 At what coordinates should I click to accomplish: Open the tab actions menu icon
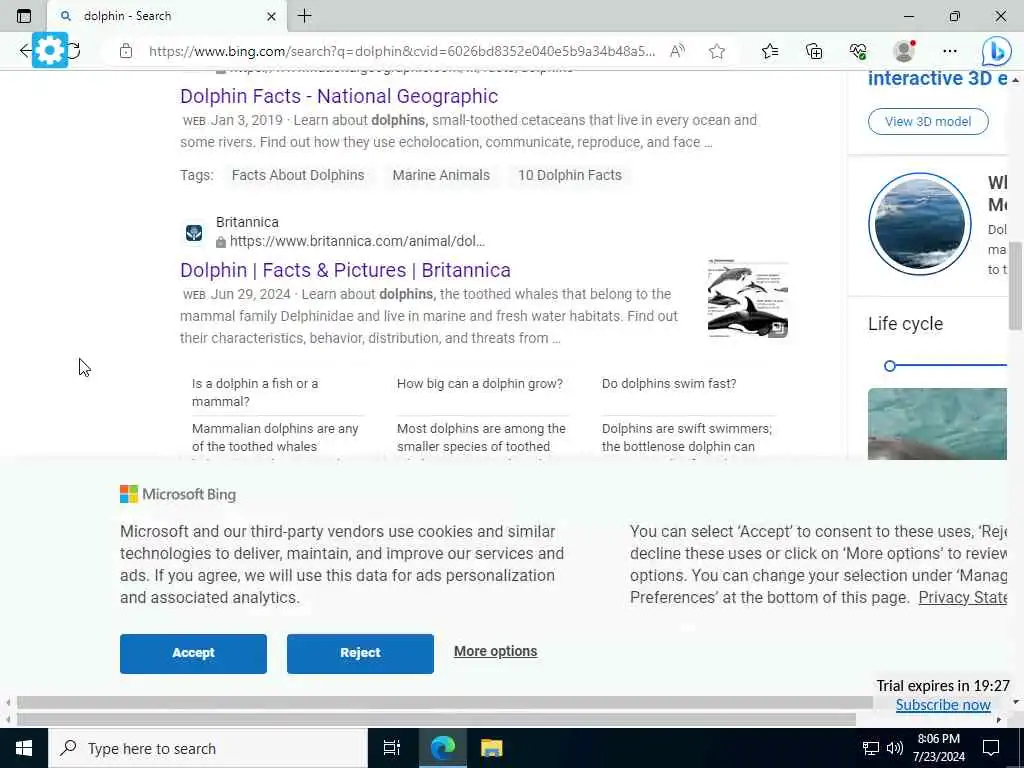click(24, 16)
